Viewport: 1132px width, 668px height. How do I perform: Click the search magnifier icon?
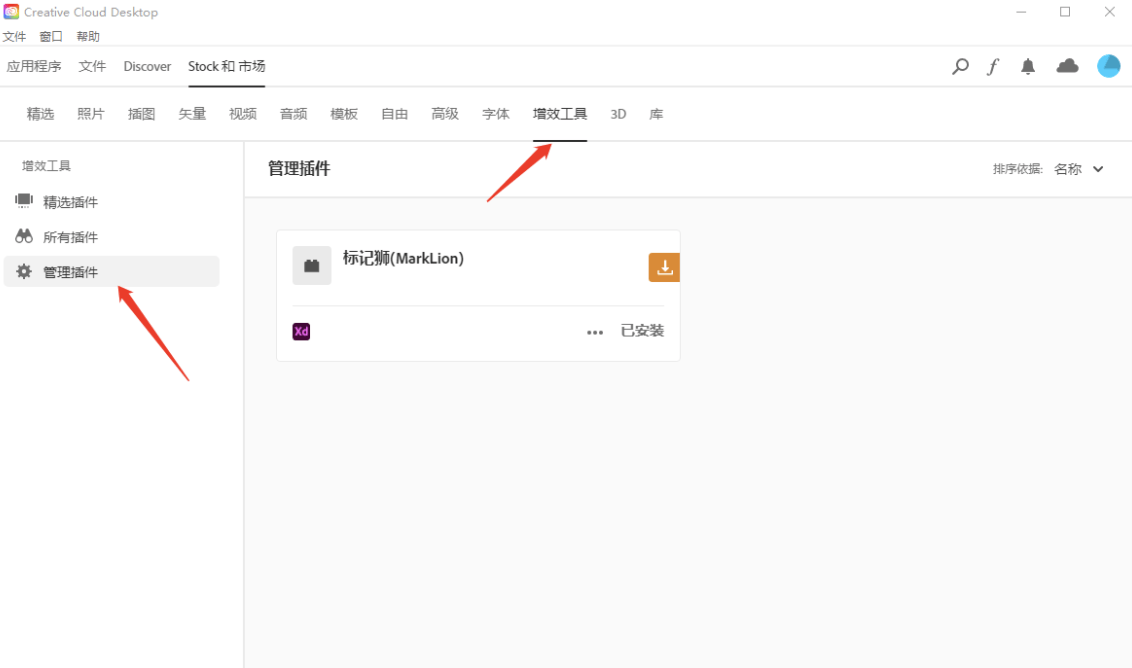pyautogui.click(x=960, y=67)
